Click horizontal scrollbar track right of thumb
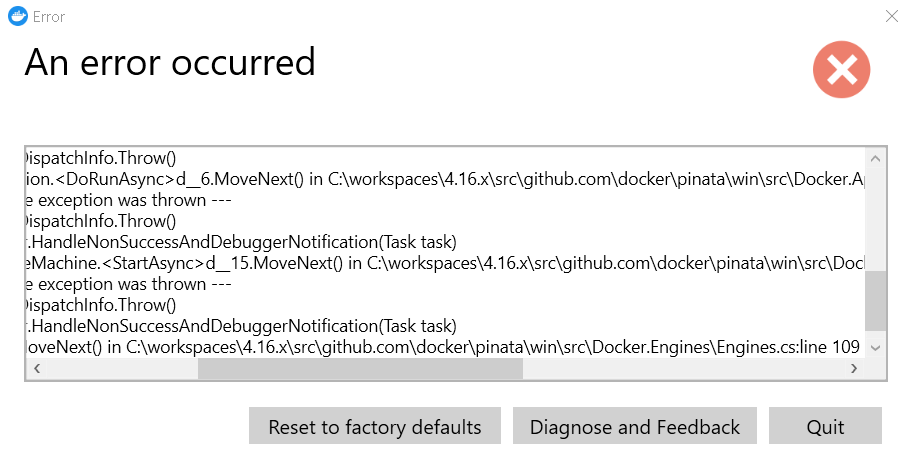Image resolution: width=911 pixels, height=469 pixels. [680, 368]
